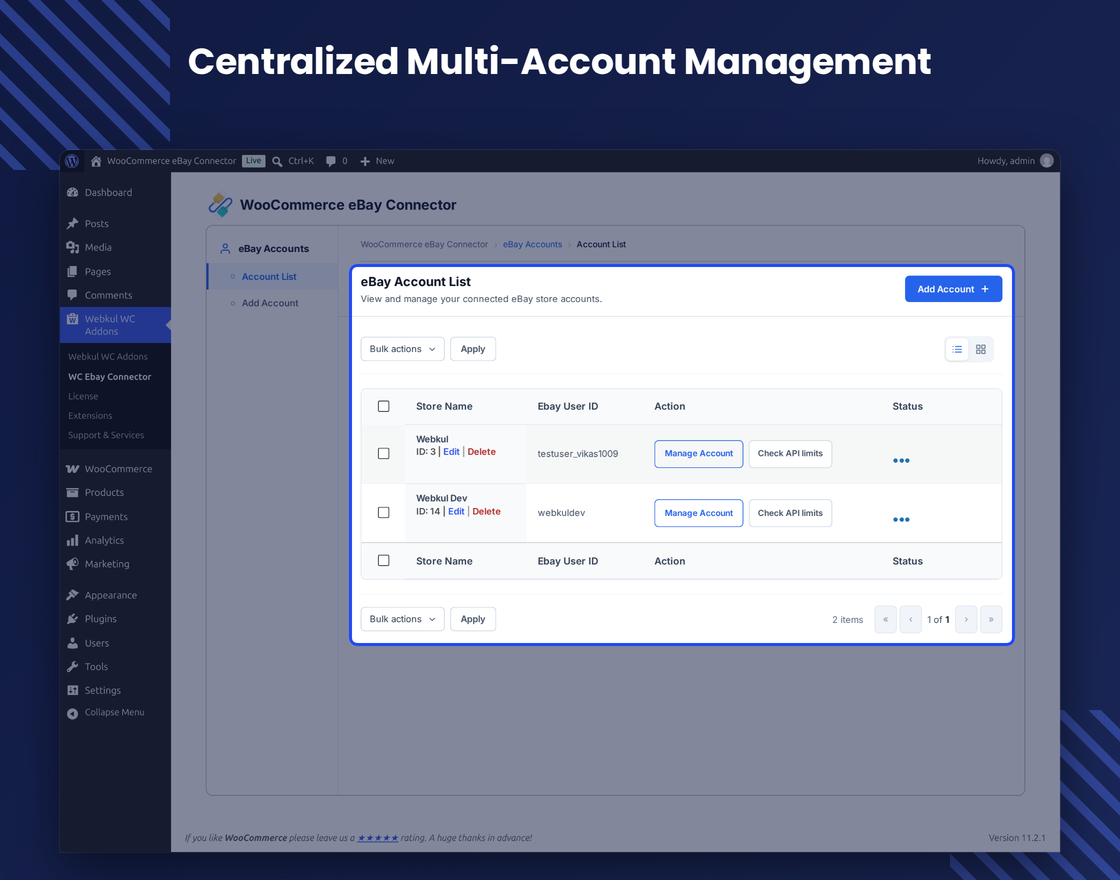Click the Comments icon in sidebar
Screen dimensions: 1120x880
[x=72, y=295]
